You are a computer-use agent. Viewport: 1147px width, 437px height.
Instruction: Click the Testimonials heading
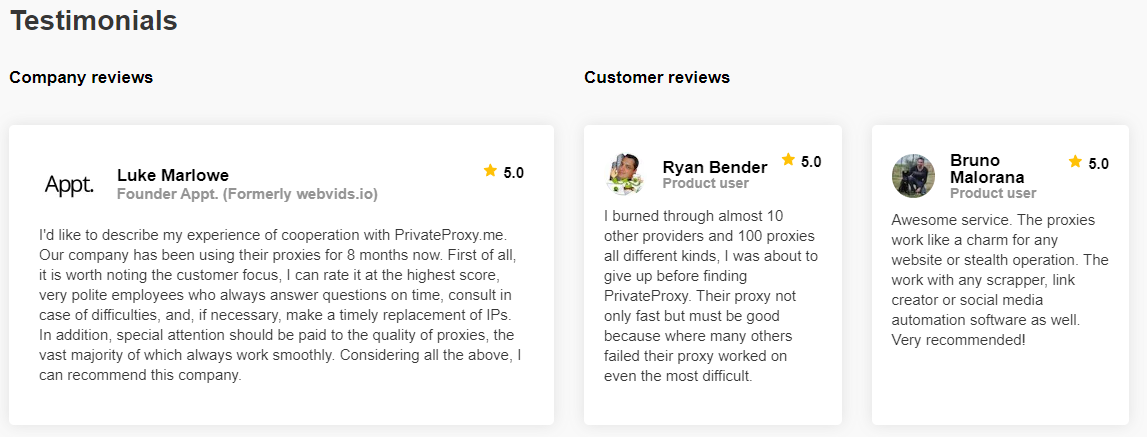coord(94,20)
